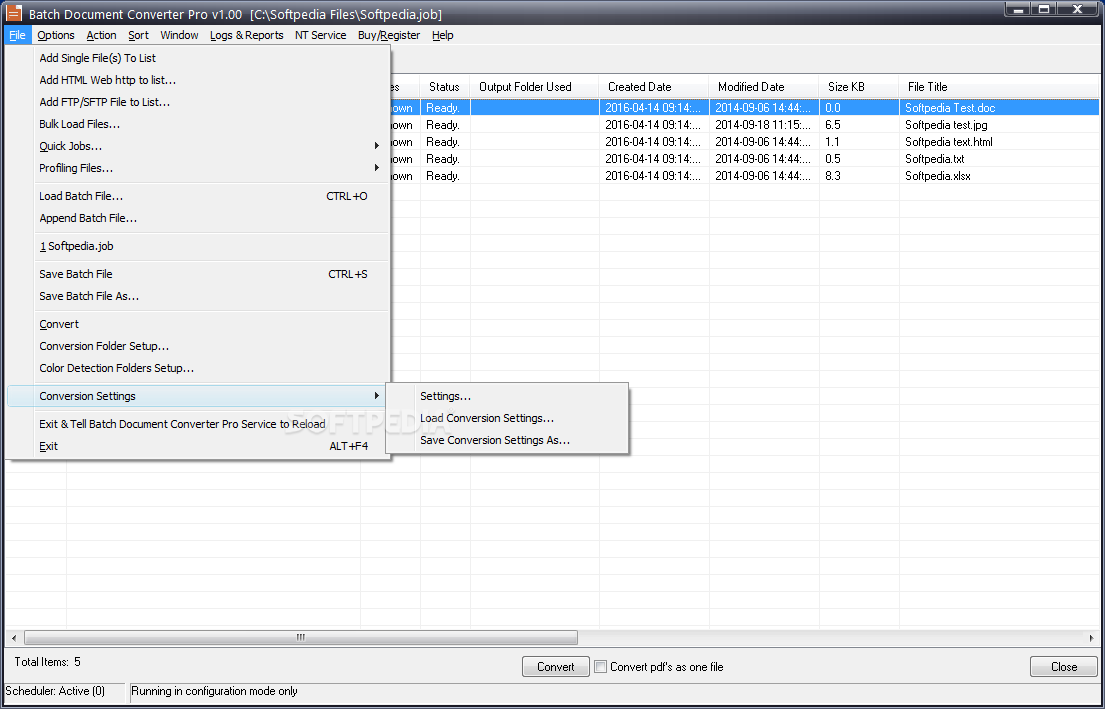Choose Load Batch File
The height and width of the screenshot is (709, 1105).
click(197, 196)
